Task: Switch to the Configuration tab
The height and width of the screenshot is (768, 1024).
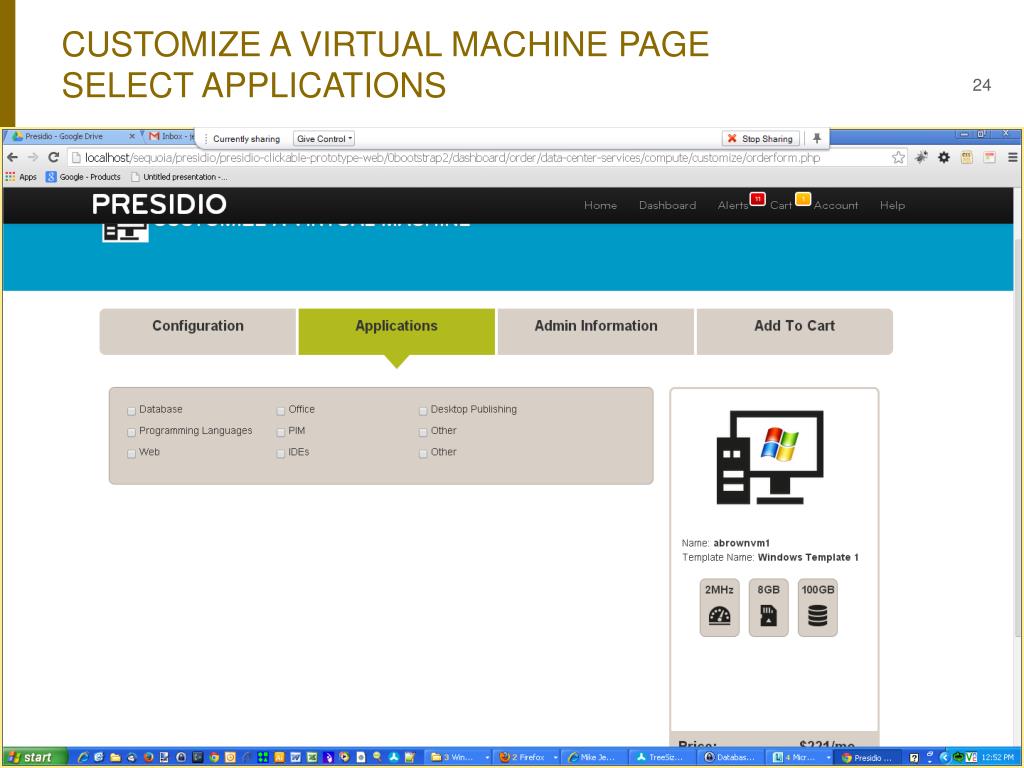Action: (198, 332)
